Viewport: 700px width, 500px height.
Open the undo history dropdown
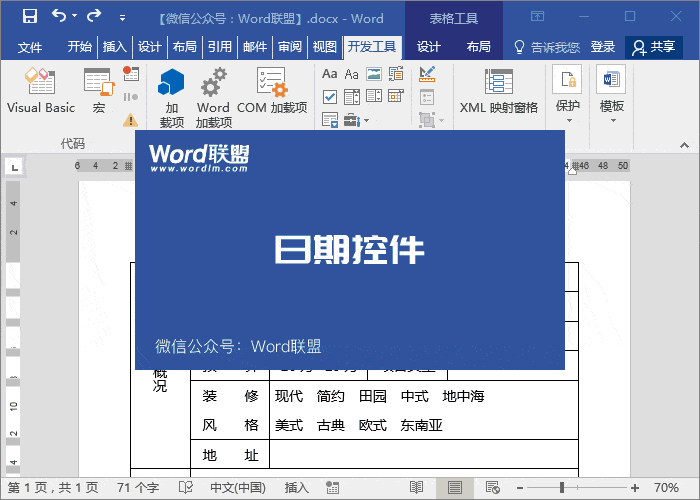[x=75, y=16]
